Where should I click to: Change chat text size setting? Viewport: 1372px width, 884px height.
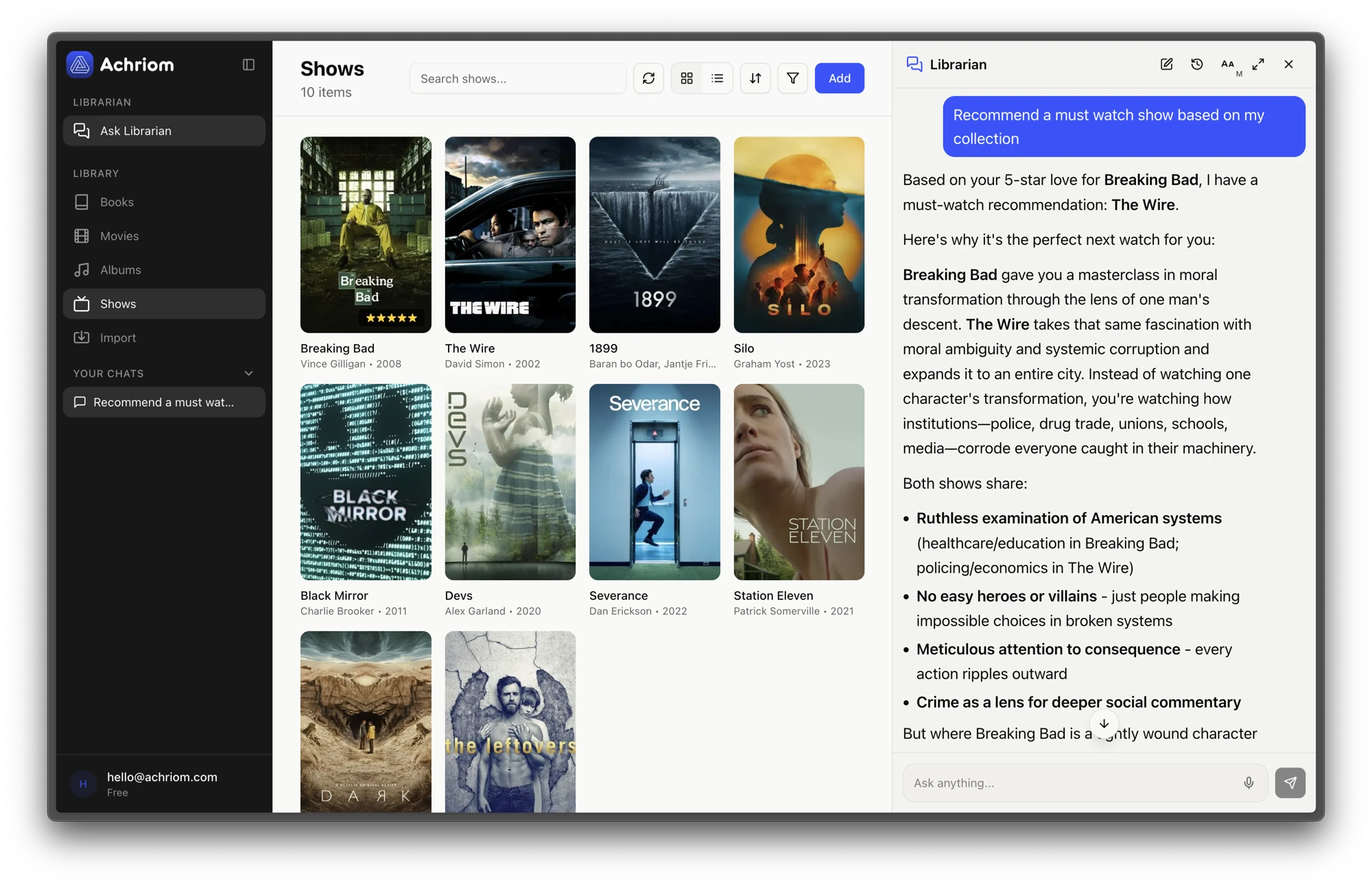[1229, 64]
